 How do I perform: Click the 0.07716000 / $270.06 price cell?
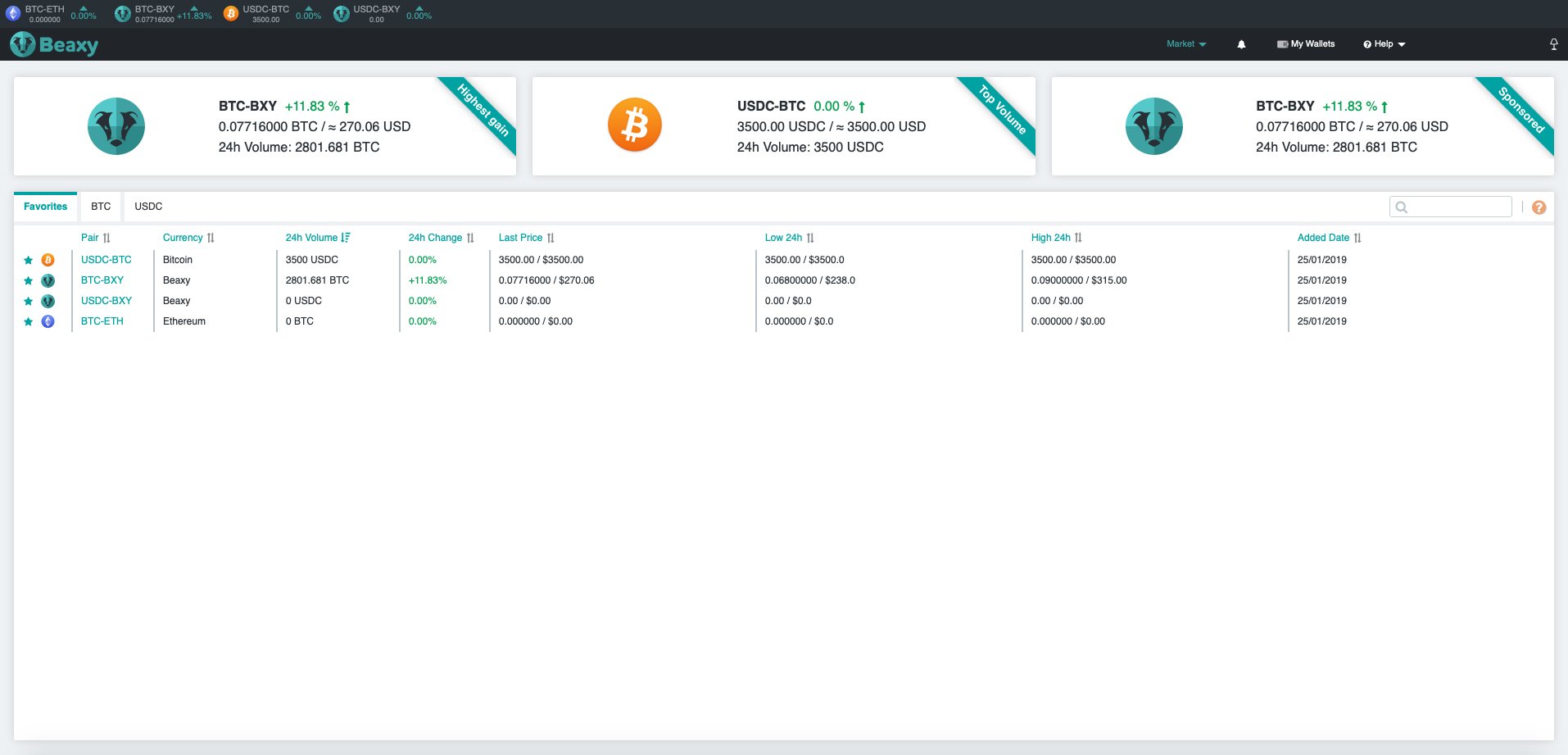pyautogui.click(x=546, y=280)
